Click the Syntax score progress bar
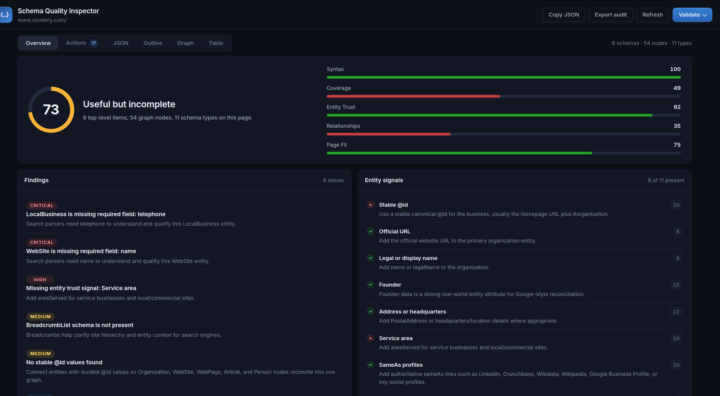The width and height of the screenshot is (720, 396). [x=503, y=78]
